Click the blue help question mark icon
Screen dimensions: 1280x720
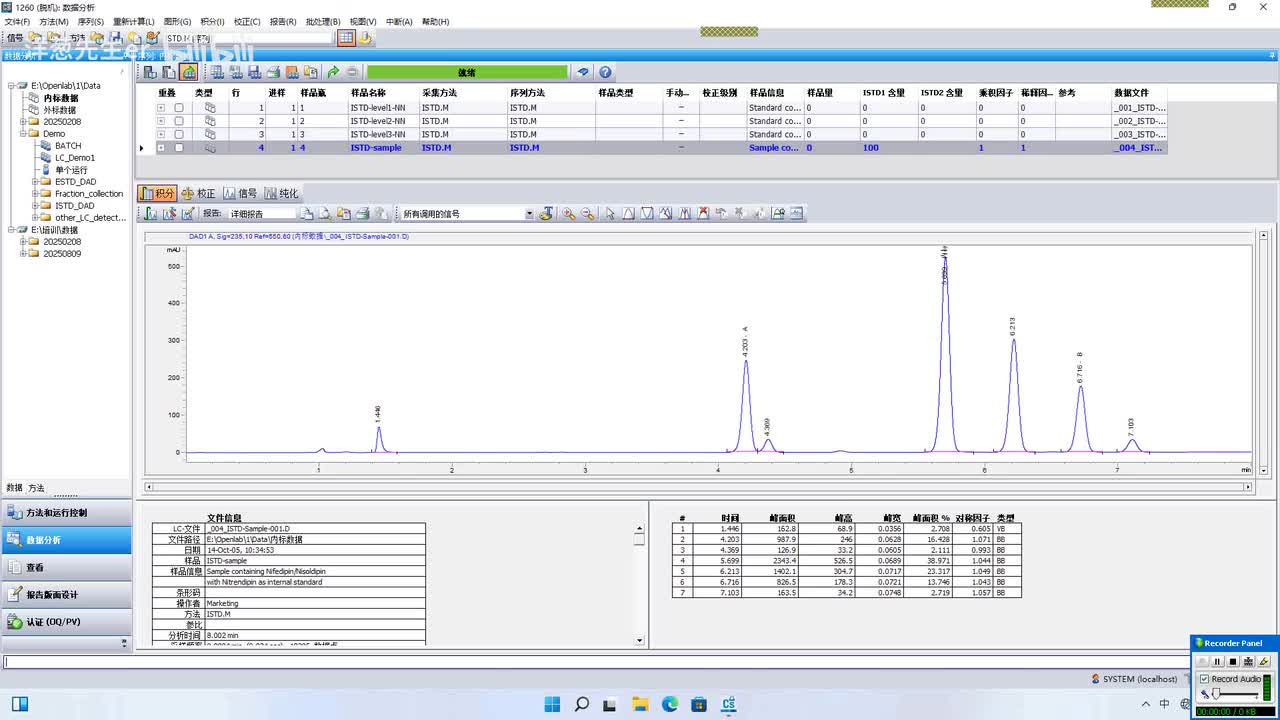(x=605, y=72)
